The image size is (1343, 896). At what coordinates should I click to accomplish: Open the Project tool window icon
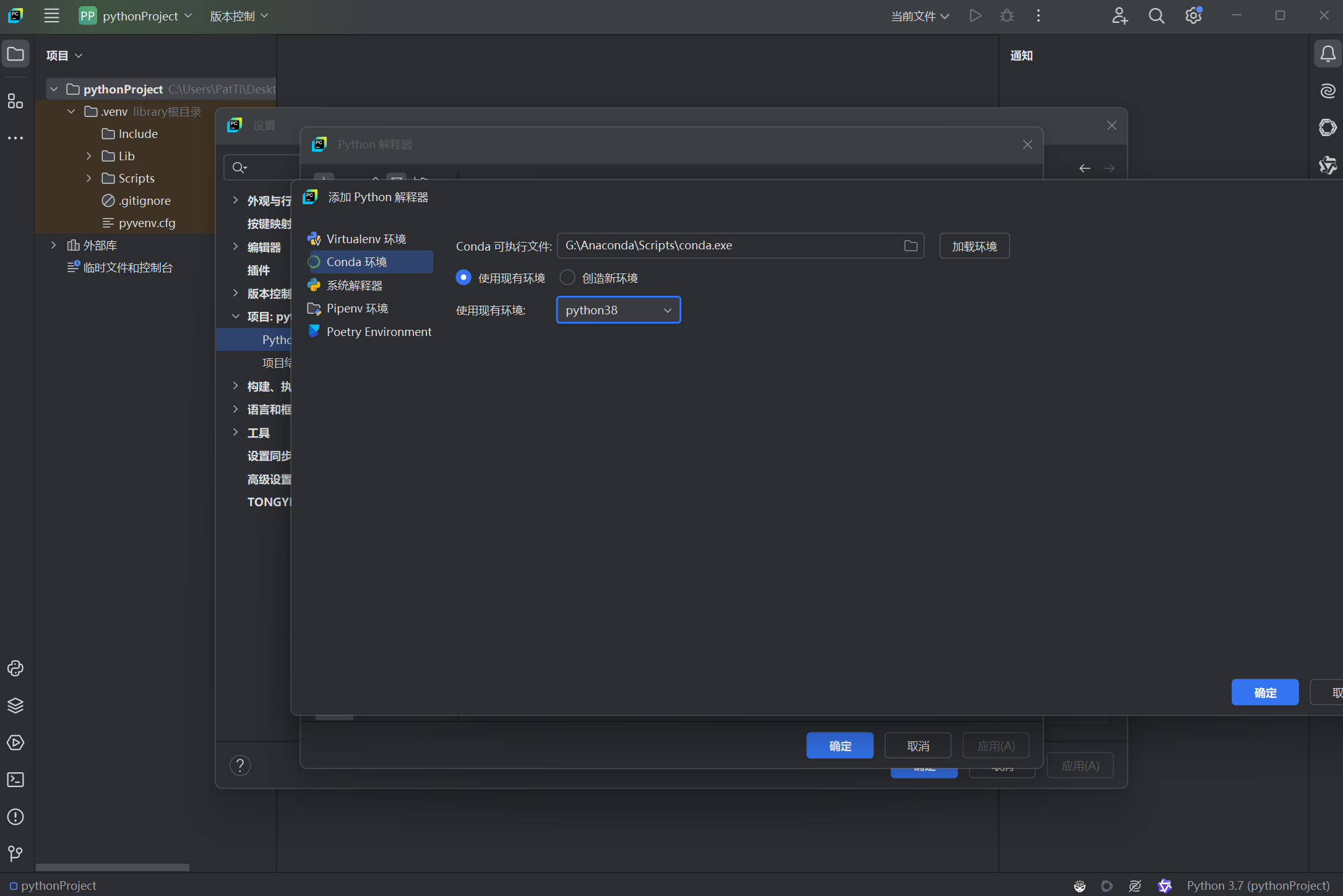click(x=15, y=54)
